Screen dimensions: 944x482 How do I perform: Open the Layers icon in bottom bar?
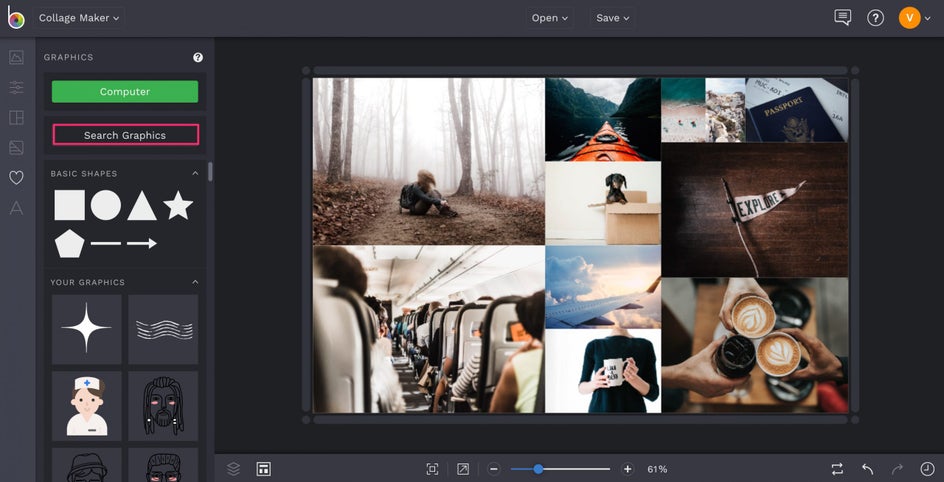click(x=234, y=469)
